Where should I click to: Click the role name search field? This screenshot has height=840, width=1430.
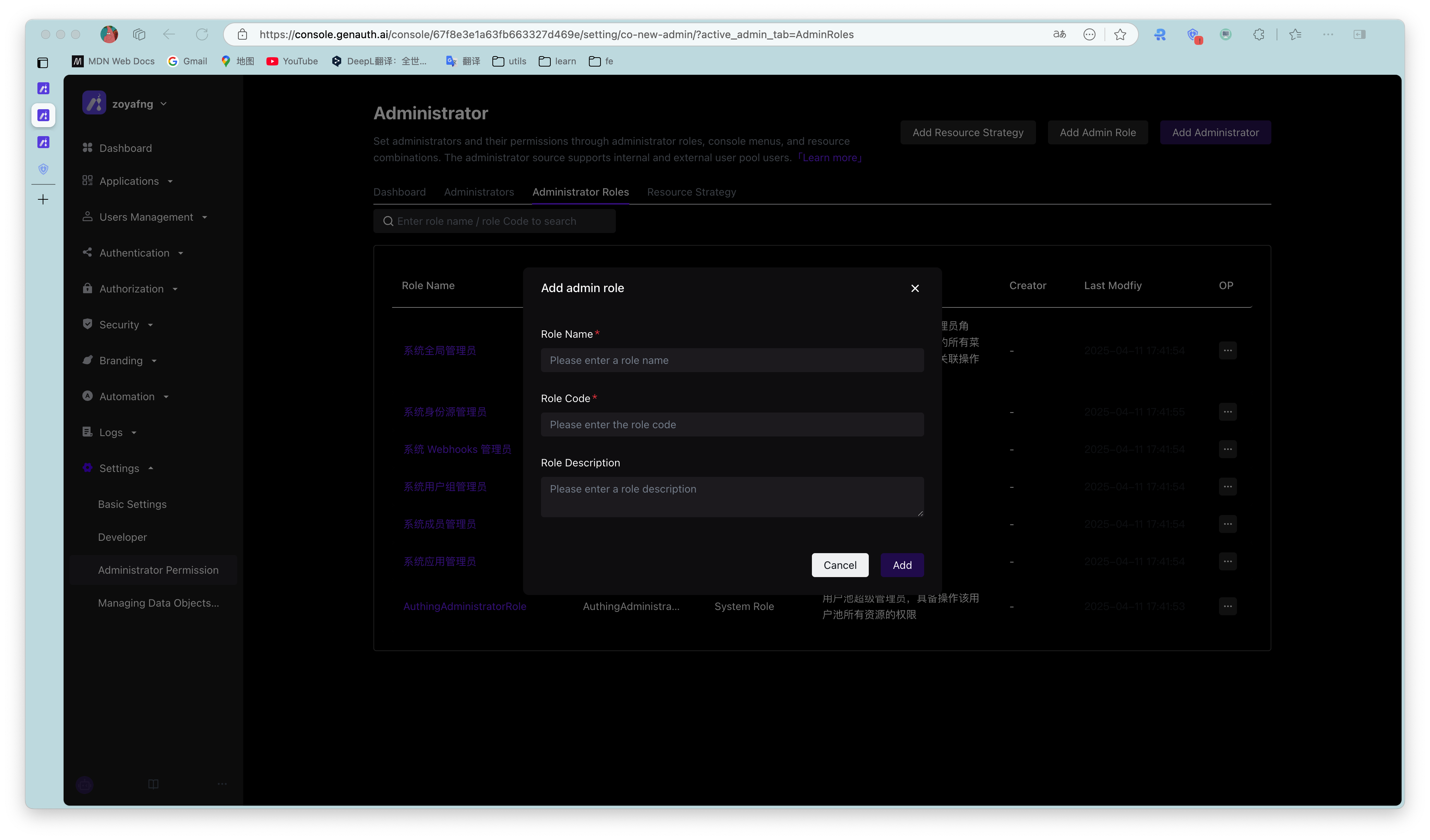(494, 221)
